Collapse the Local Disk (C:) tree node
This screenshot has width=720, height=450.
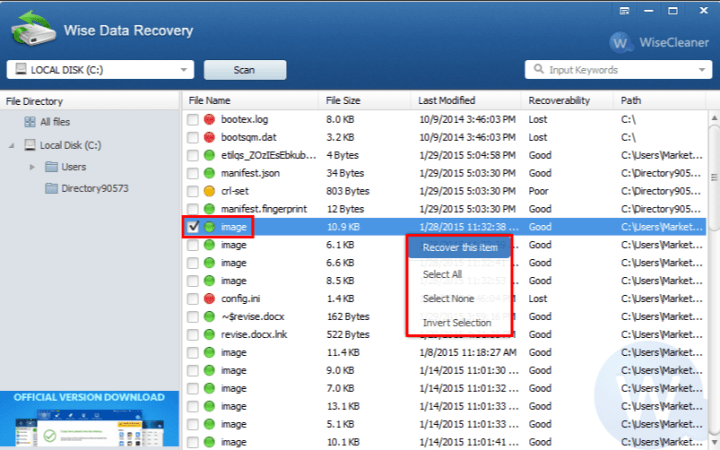pyautogui.click(x=11, y=146)
